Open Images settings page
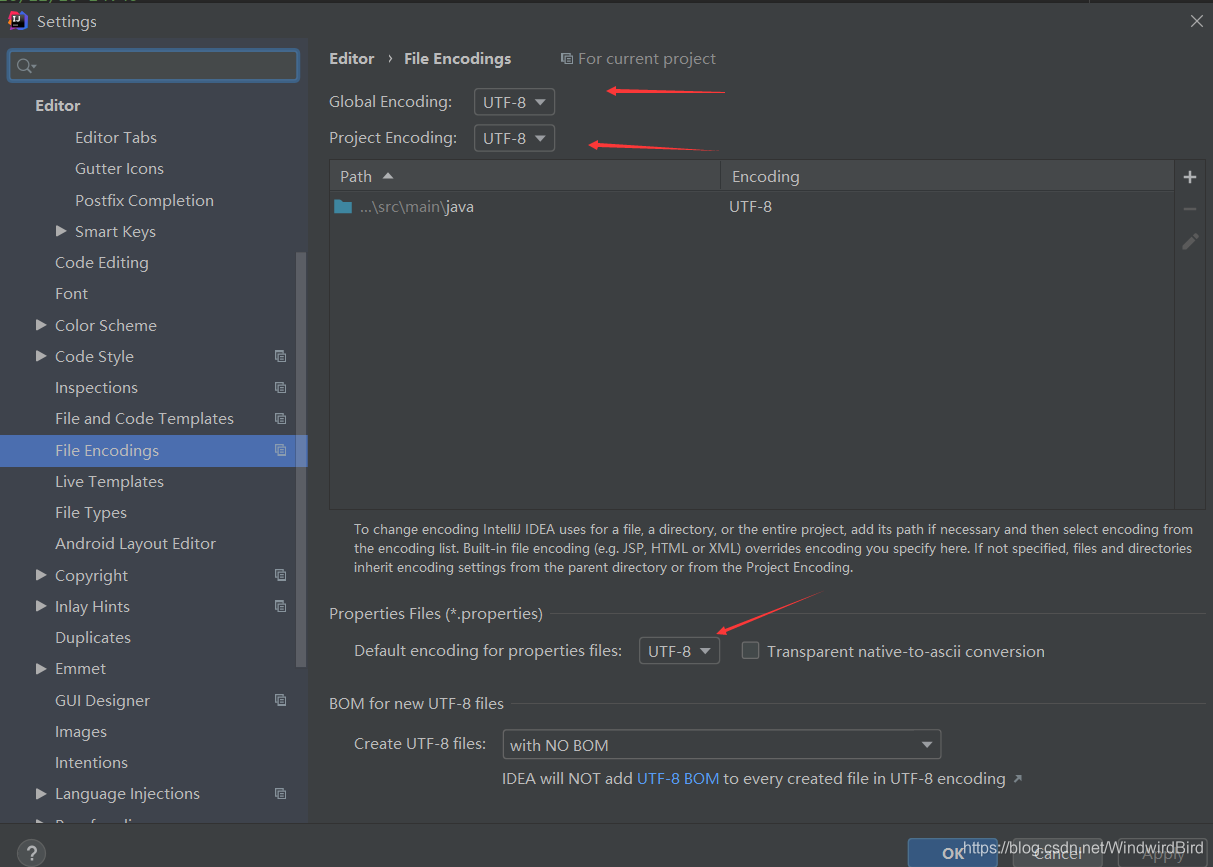 pyautogui.click(x=81, y=731)
